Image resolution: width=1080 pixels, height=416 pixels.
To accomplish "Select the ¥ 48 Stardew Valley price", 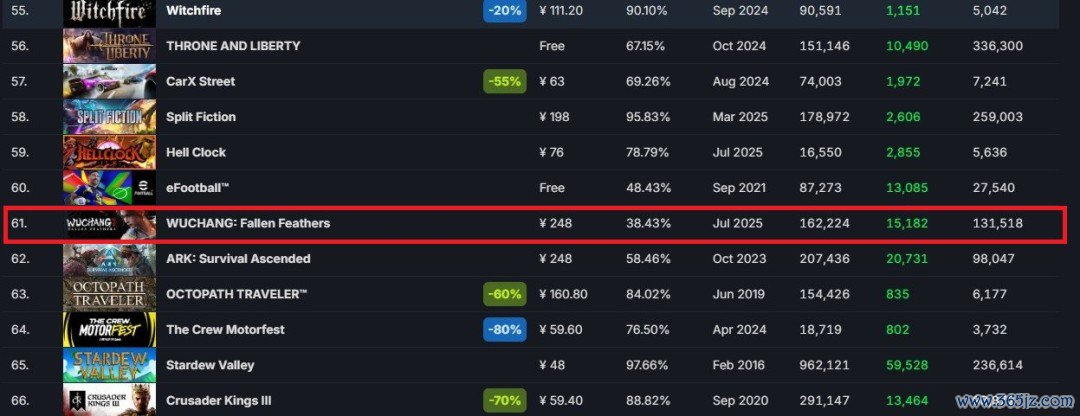I will pos(552,365).
